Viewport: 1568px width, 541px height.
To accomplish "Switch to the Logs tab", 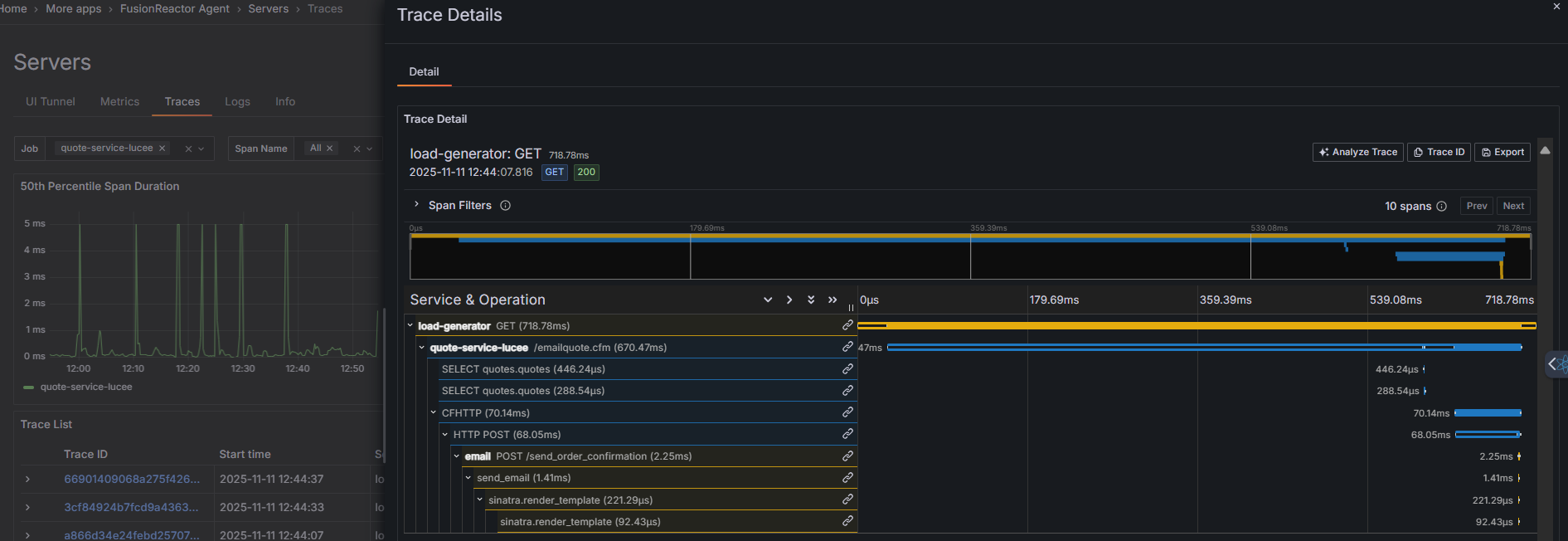I will [237, 101].
